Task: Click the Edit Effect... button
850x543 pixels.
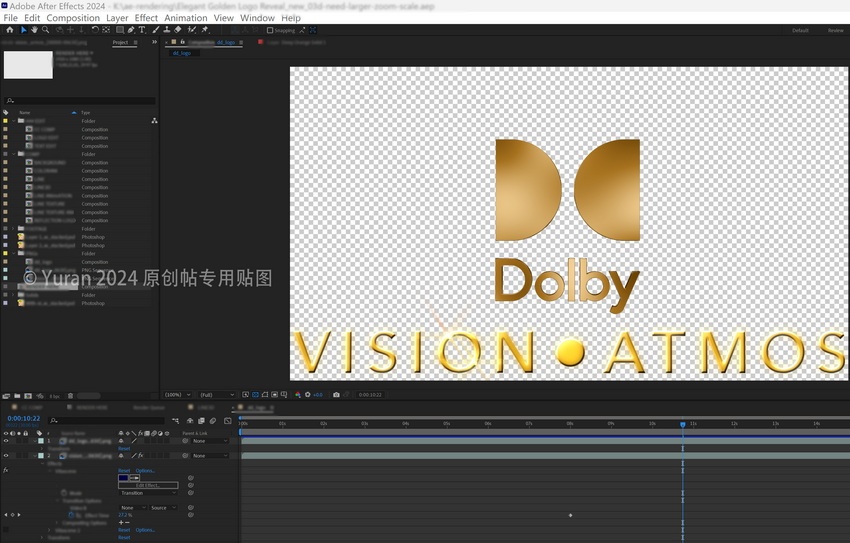Action: 148,486
